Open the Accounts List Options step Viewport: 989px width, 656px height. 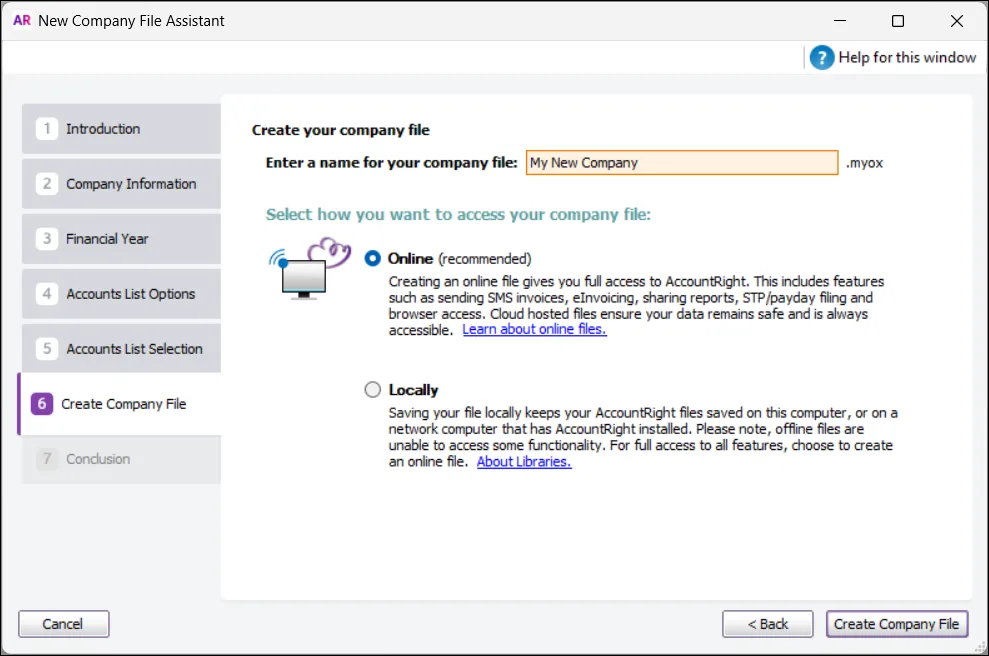click(x=120, y=293)
